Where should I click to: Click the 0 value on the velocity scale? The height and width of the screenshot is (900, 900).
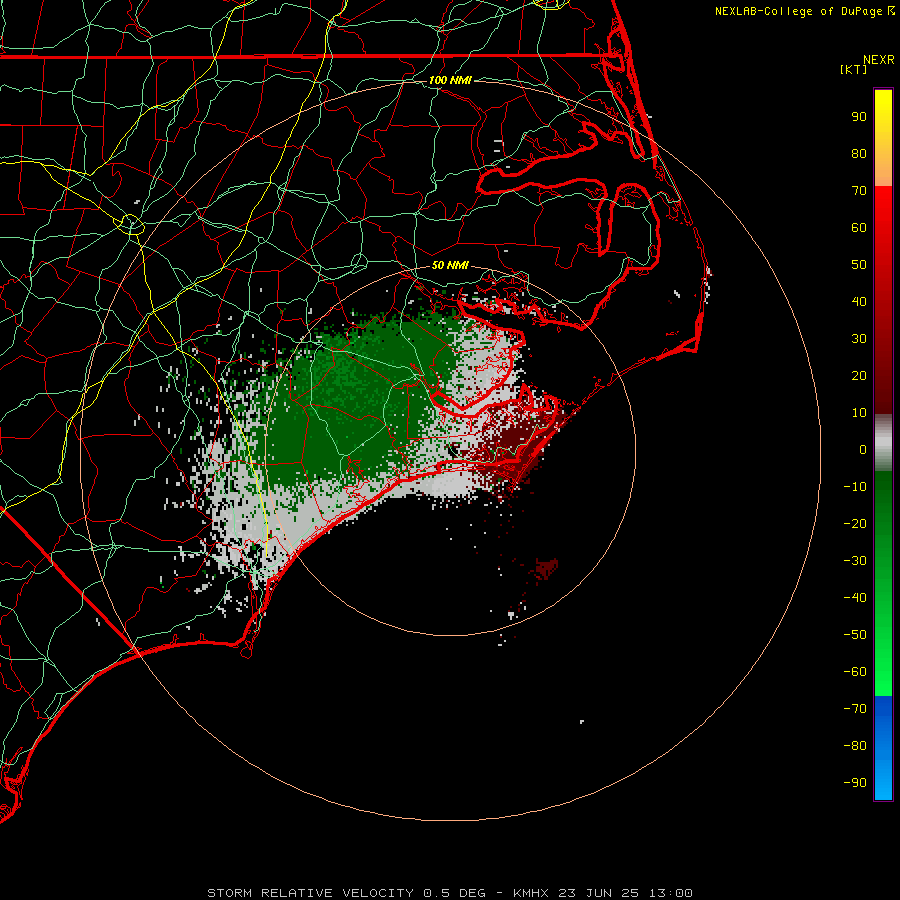(863, 449)
